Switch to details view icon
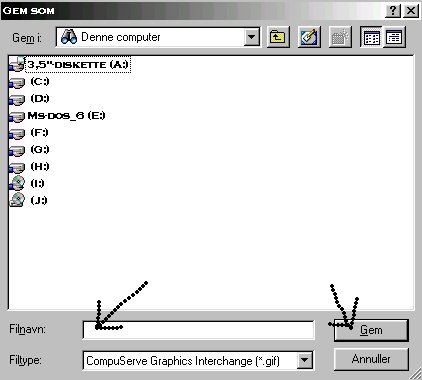 [394, 37]
